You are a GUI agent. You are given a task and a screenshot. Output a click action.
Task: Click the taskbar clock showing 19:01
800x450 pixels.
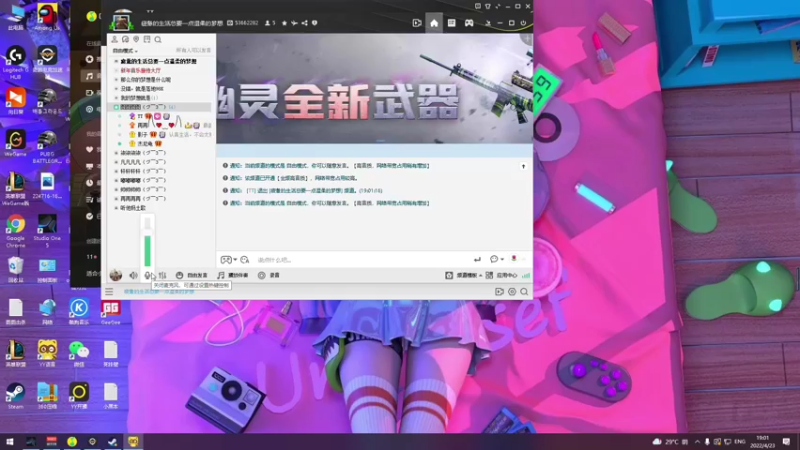(762, 441)
